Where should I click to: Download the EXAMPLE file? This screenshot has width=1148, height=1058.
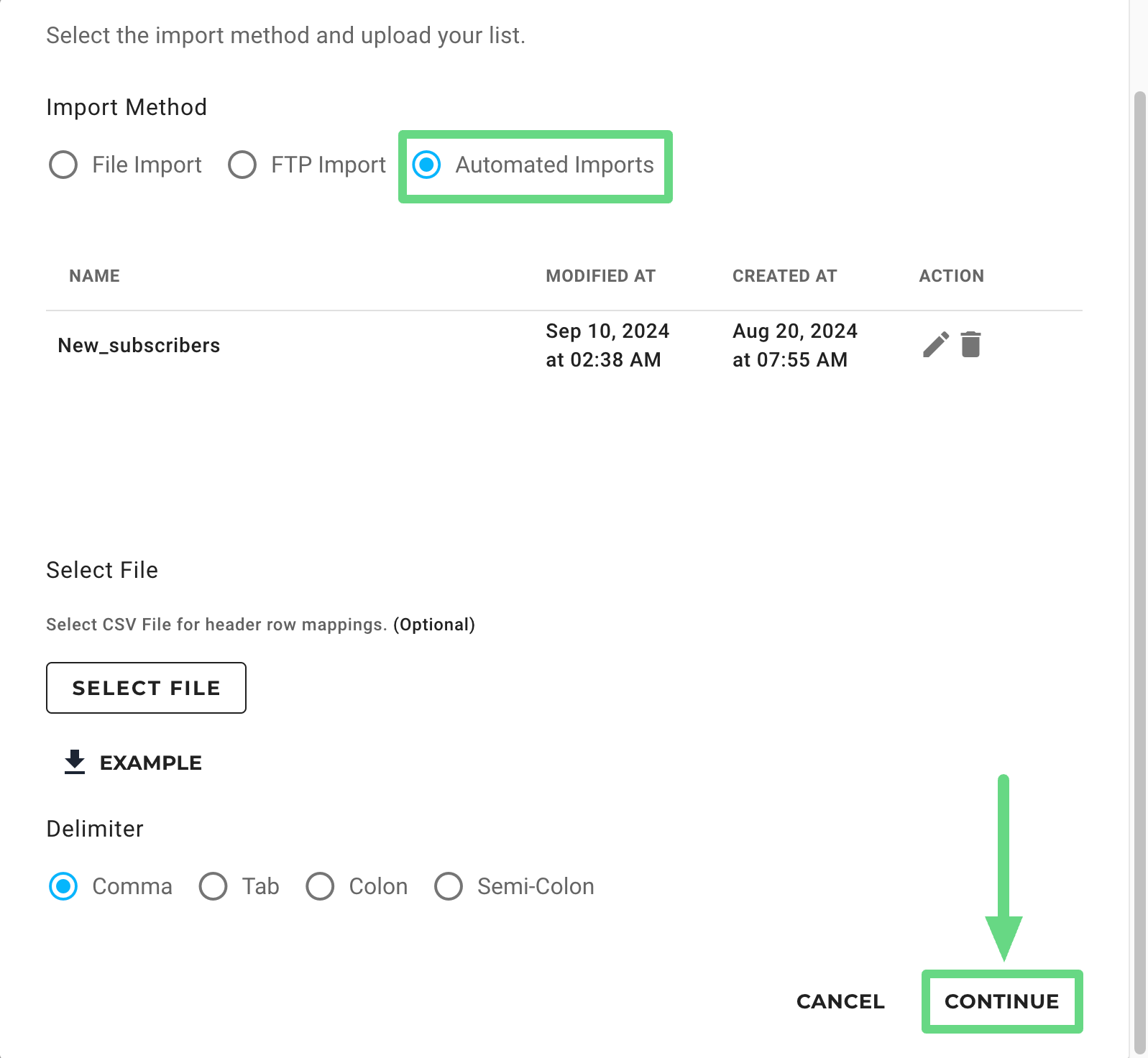tap(134, 763)
